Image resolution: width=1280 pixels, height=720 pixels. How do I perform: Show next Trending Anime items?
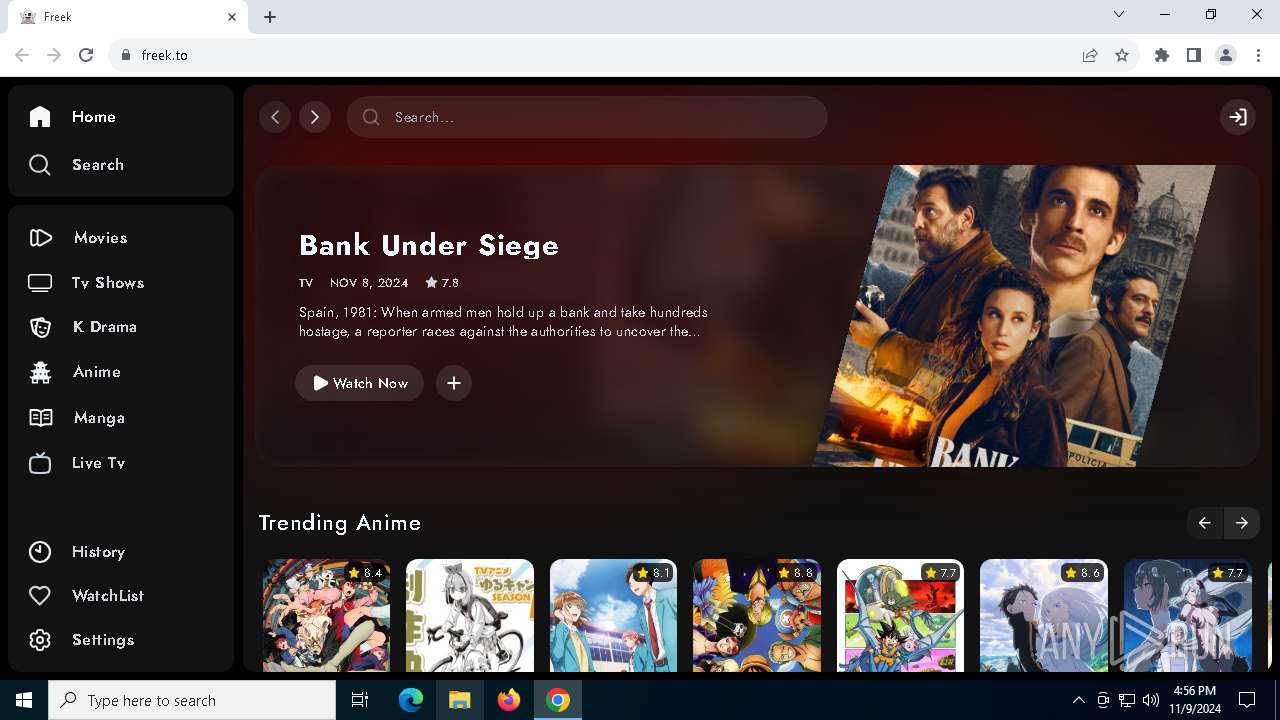(x=1242, y=523)
